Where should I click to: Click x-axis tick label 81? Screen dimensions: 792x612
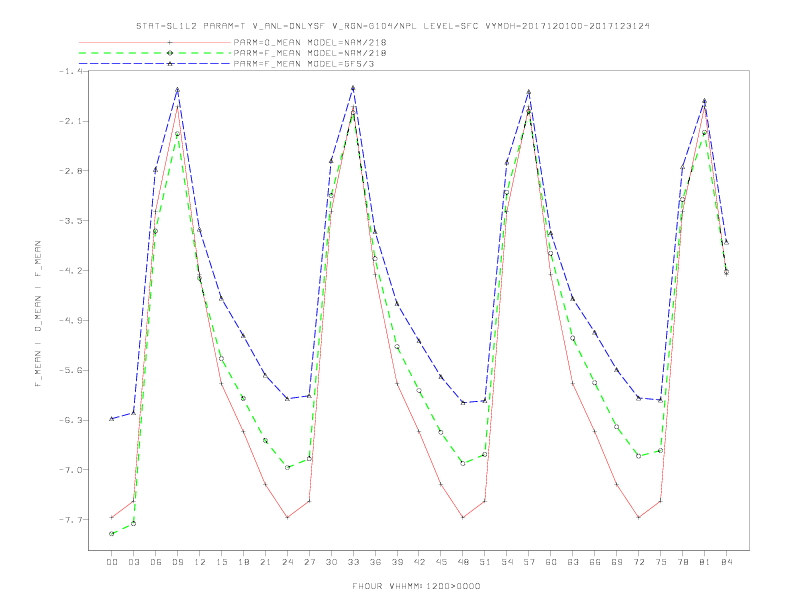[705, 562]
